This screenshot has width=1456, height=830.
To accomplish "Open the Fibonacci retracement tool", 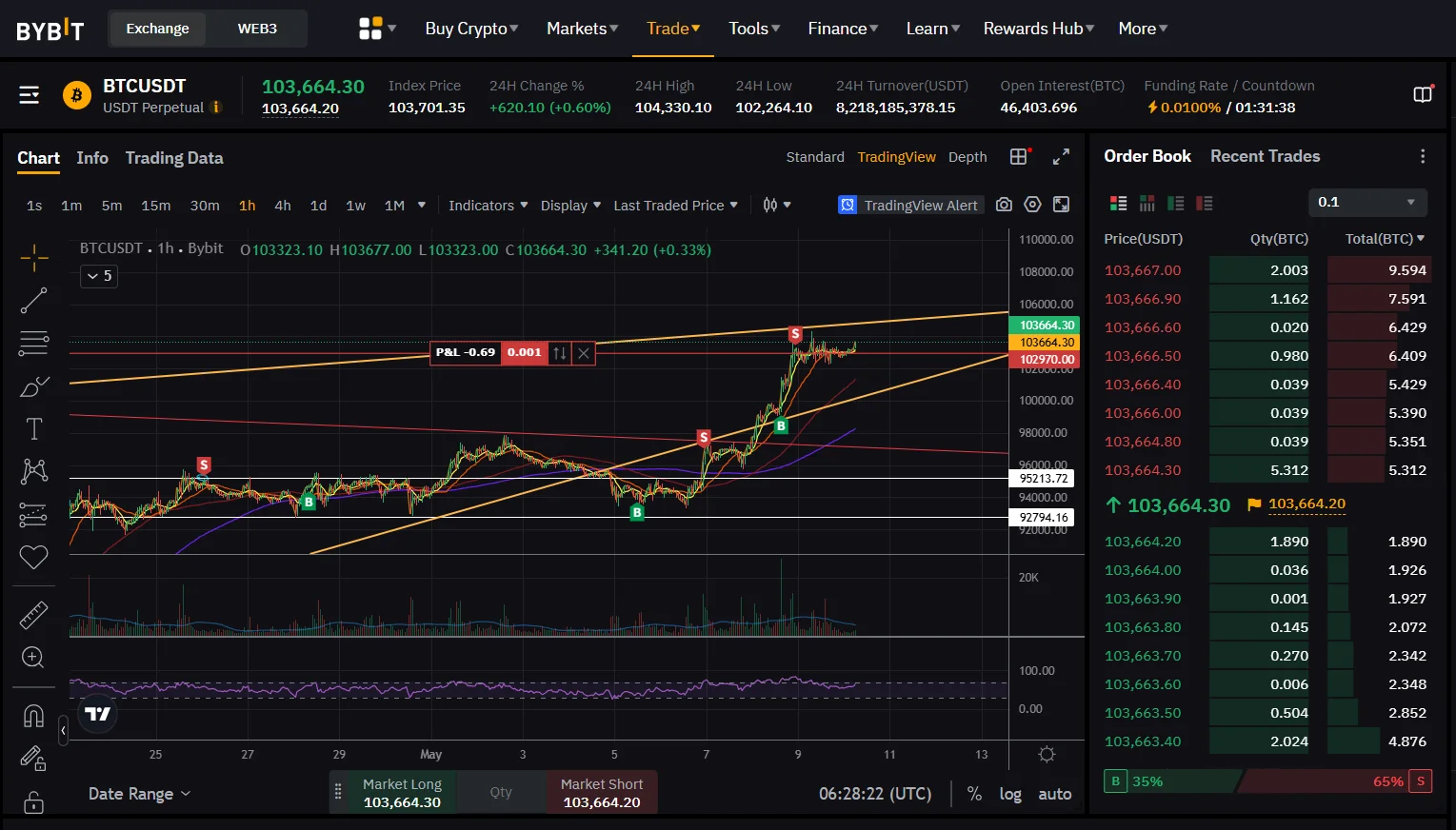I will pos(34,343).
